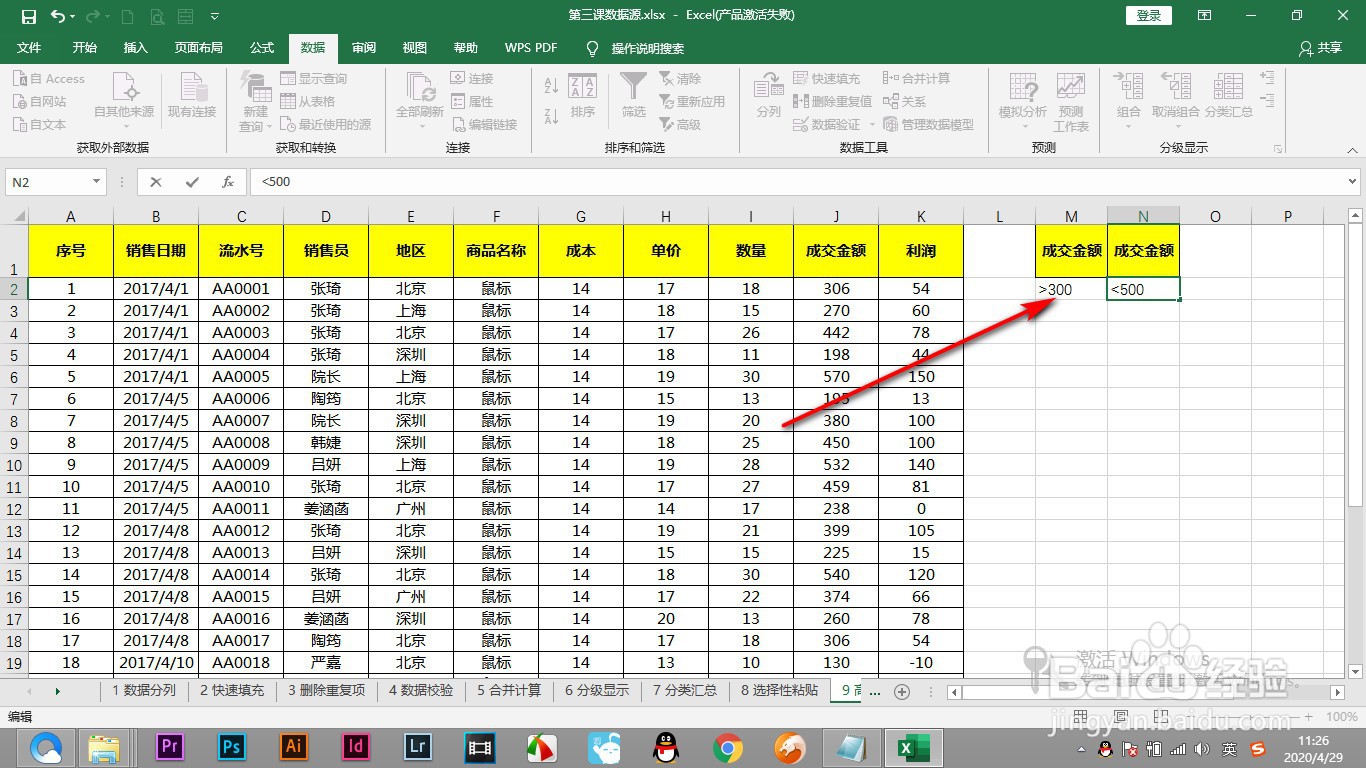Click the formula bar confirm checkmark
This screenshot has height=768, width=1366.
[192, 182]
